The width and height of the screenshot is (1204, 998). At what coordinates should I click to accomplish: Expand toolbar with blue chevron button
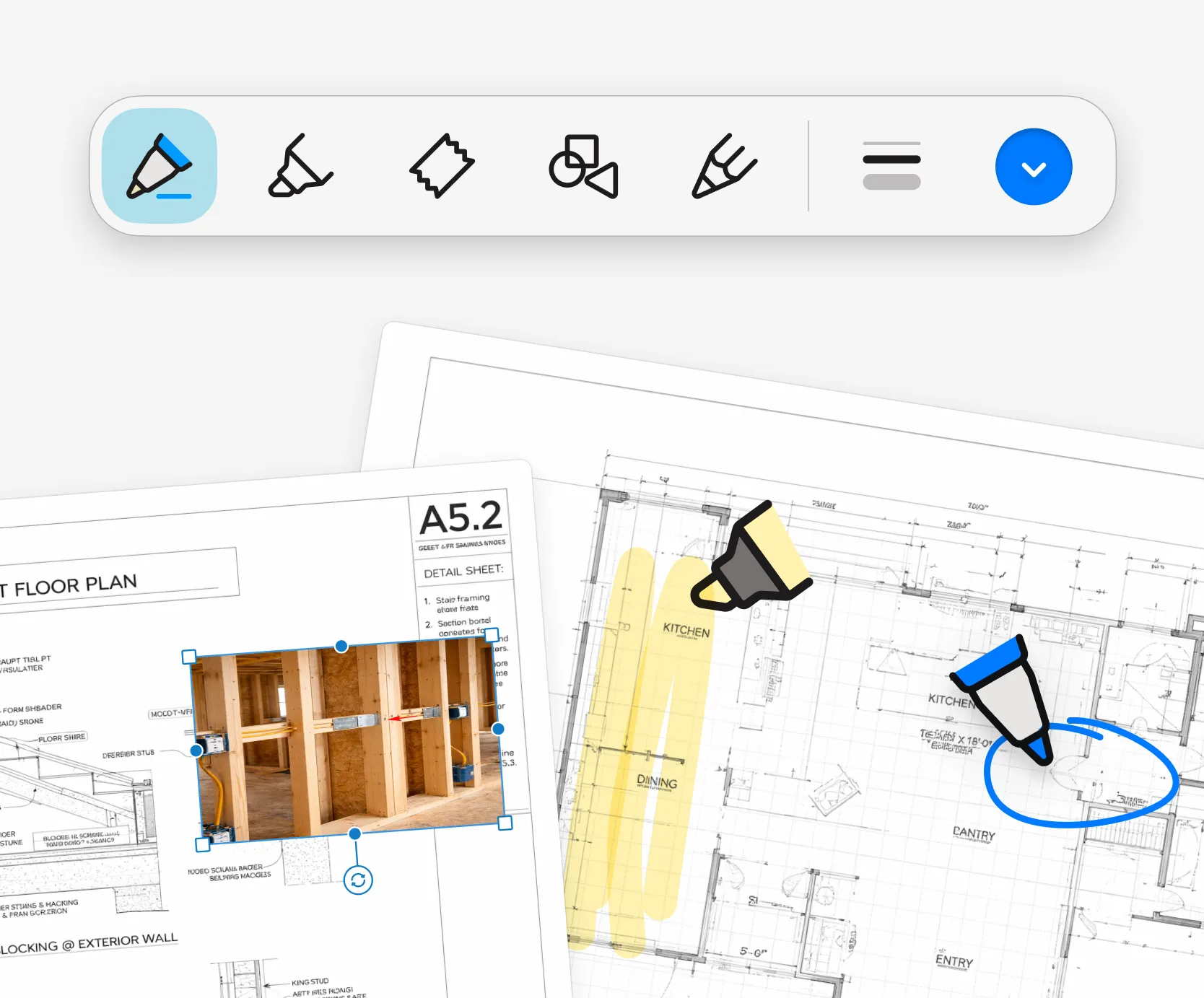(1034, 167)
